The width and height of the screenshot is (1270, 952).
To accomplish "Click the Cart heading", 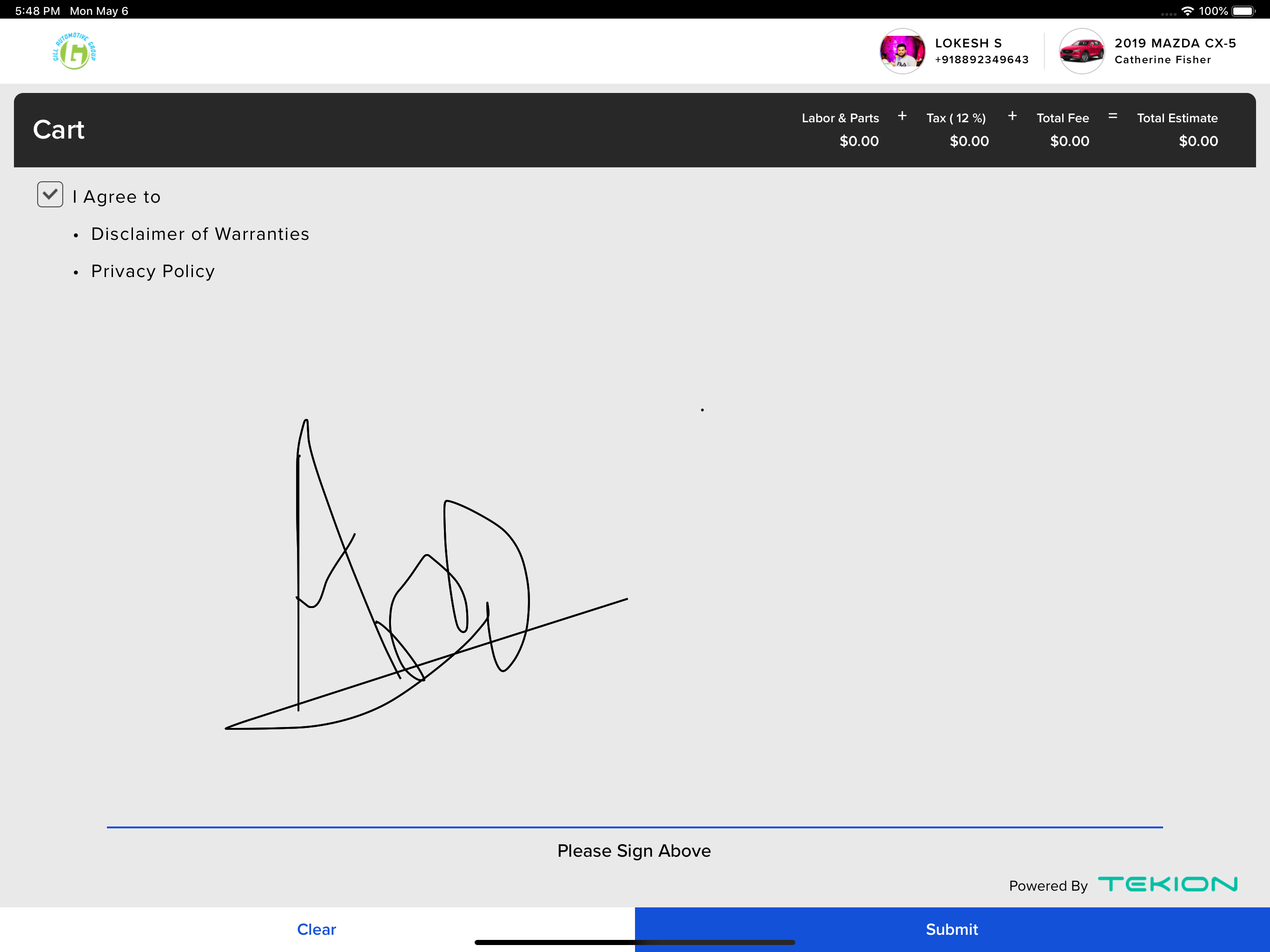I will point(59,130).
